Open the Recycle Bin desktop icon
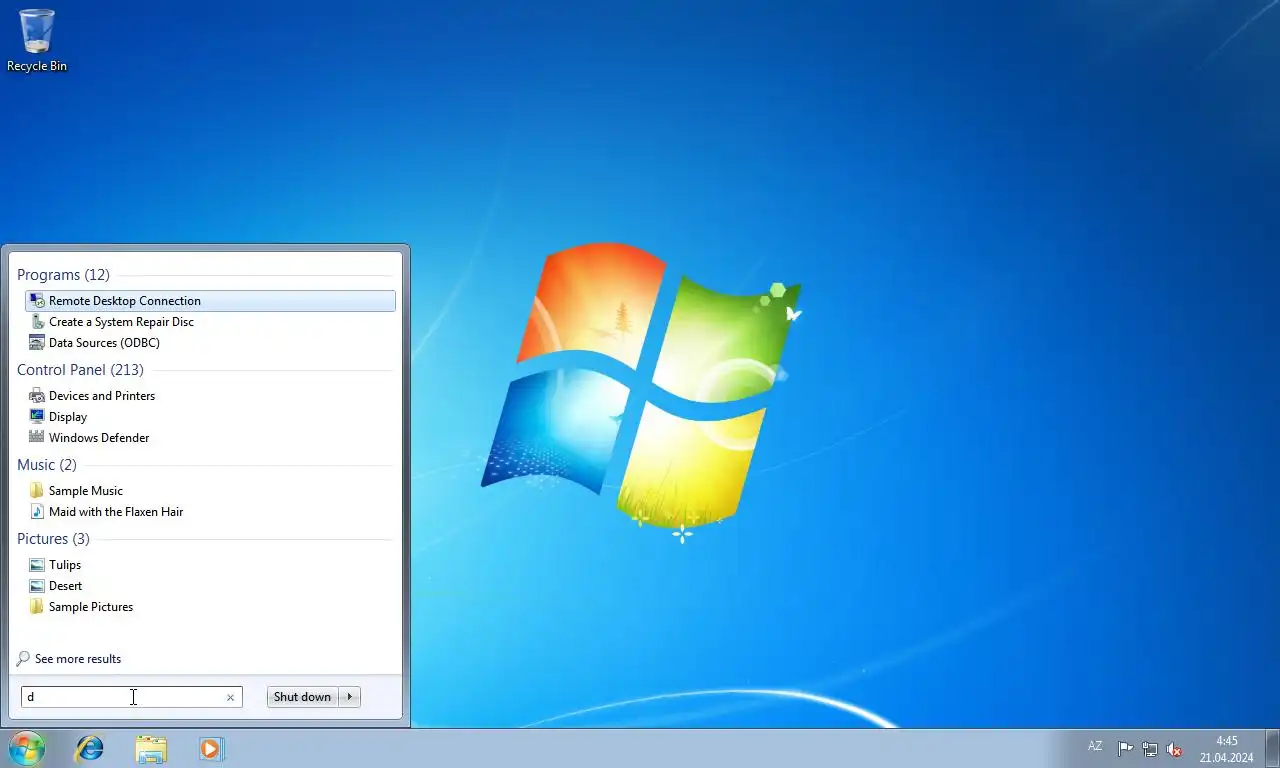The image size is (1280, 768). [37, 40]
